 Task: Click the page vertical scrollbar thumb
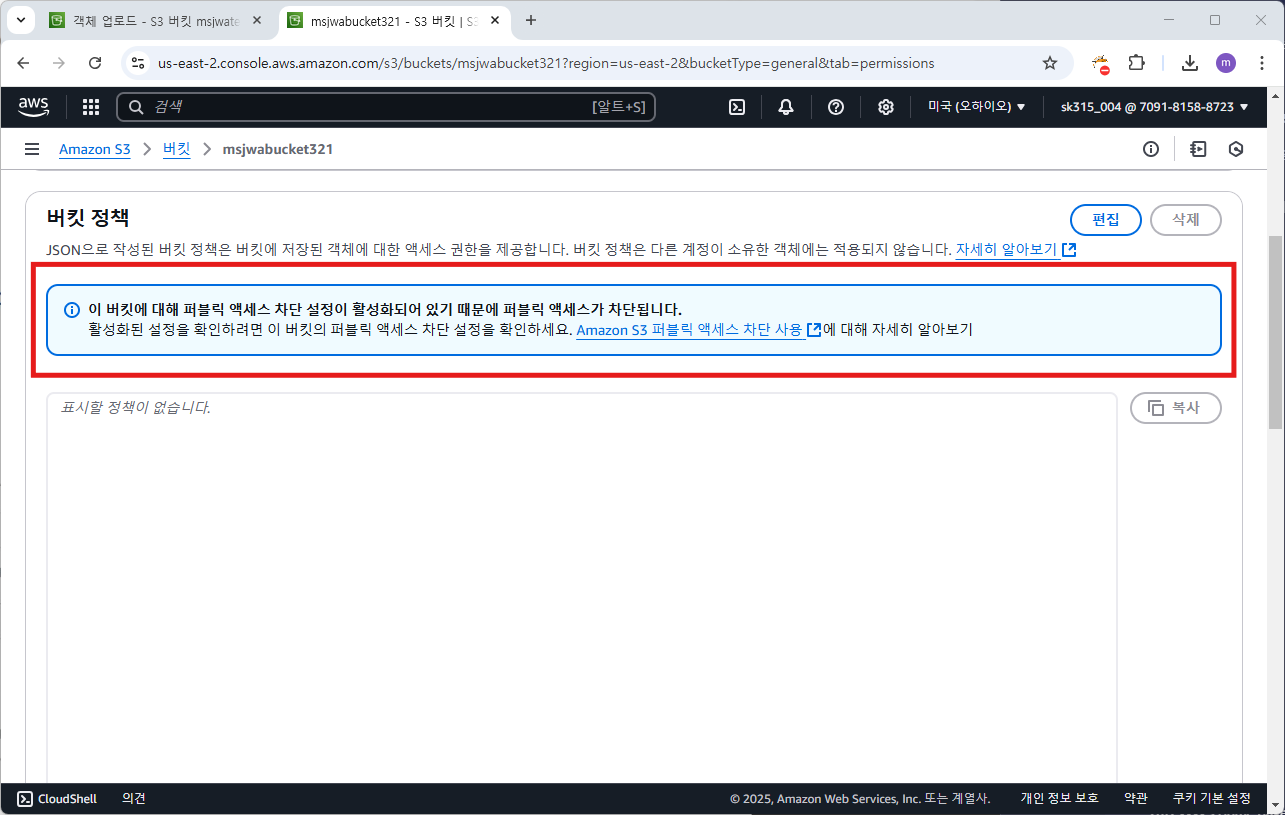(1275, 332)
